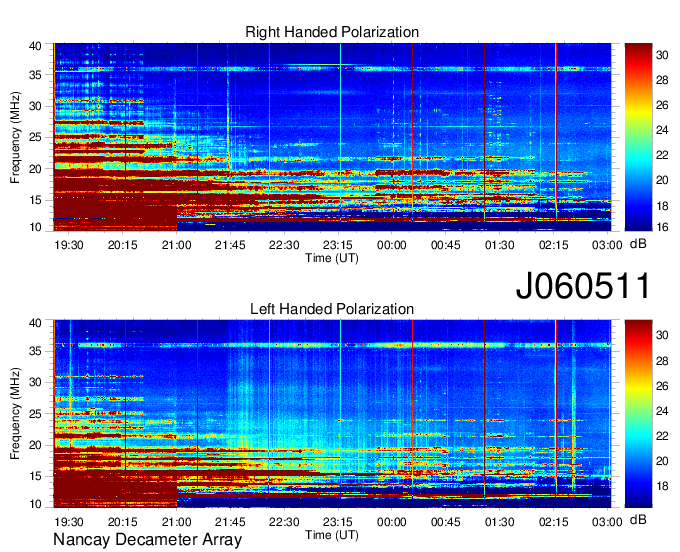Click '02:15' time tick on left-handed plot
The height and width of the screenshot is (552, 680).
tap(553, 522)
